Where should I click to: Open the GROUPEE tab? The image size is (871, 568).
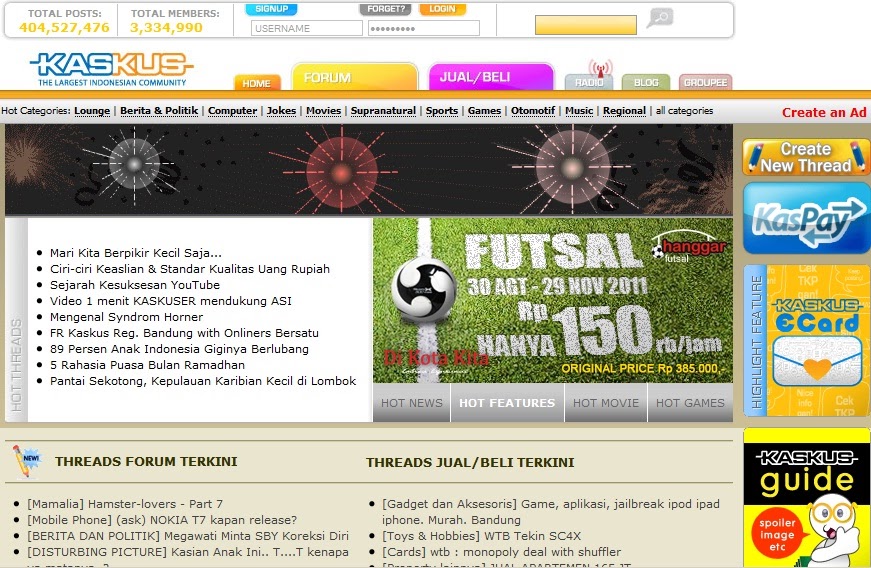(705, 82)
